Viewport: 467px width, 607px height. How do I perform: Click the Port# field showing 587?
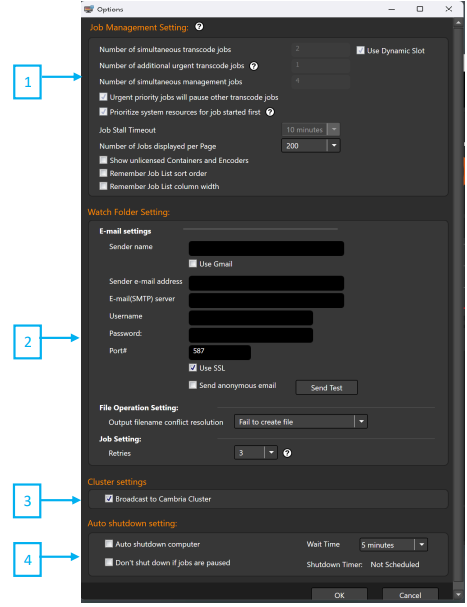[x=220, y=352]
